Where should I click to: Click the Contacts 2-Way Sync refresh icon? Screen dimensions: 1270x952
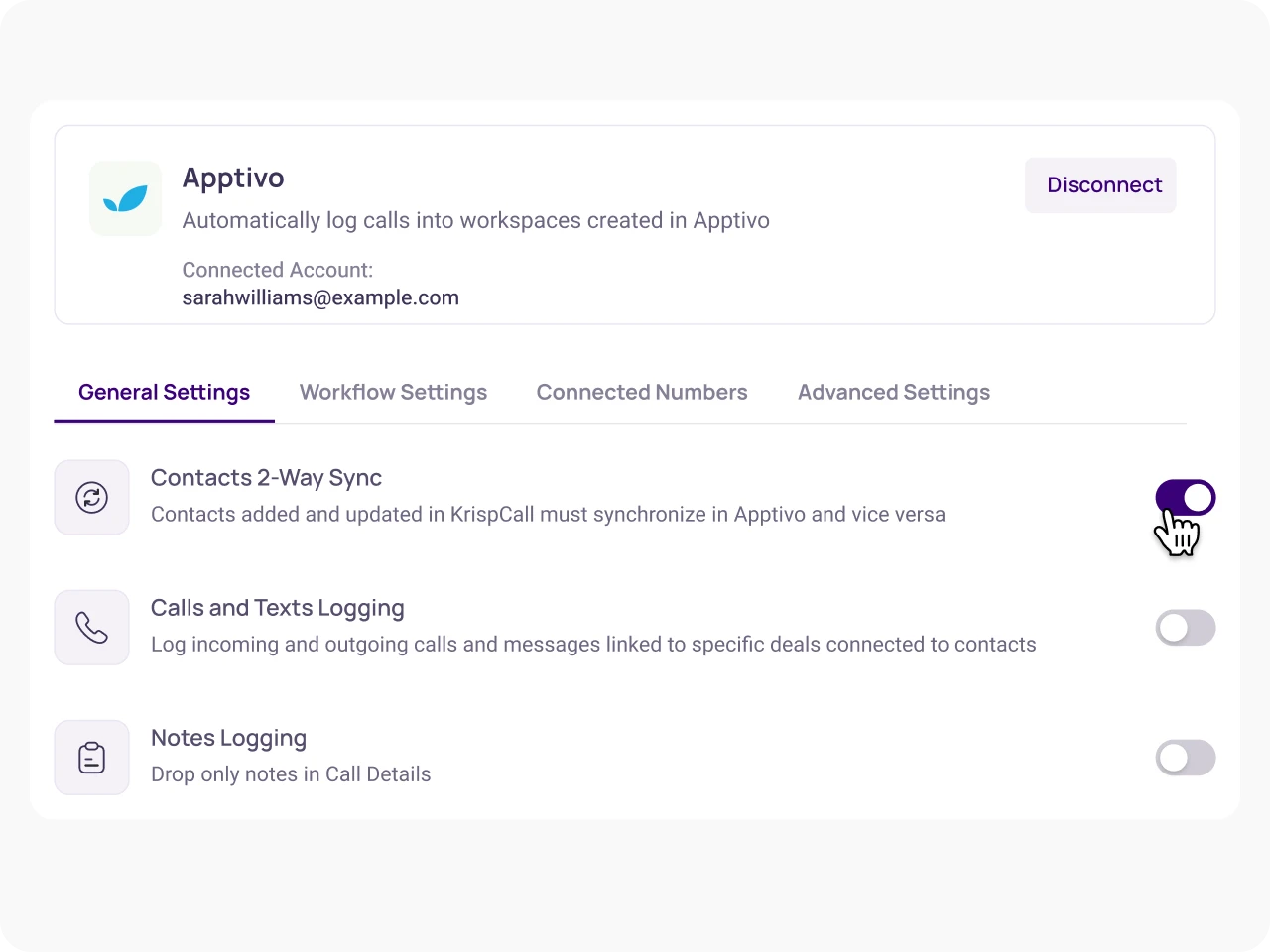pos(92,497)
